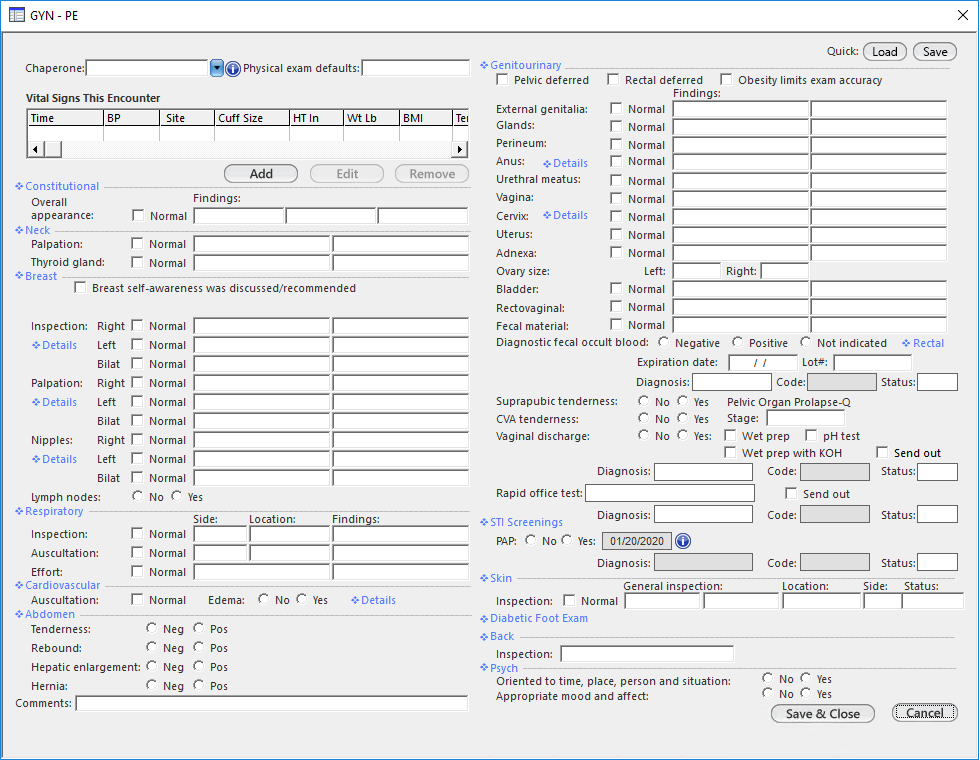980x760 pixels.
Task: Tick Obesity limits exam accuracy checkbox
Action: pos(726,80)
